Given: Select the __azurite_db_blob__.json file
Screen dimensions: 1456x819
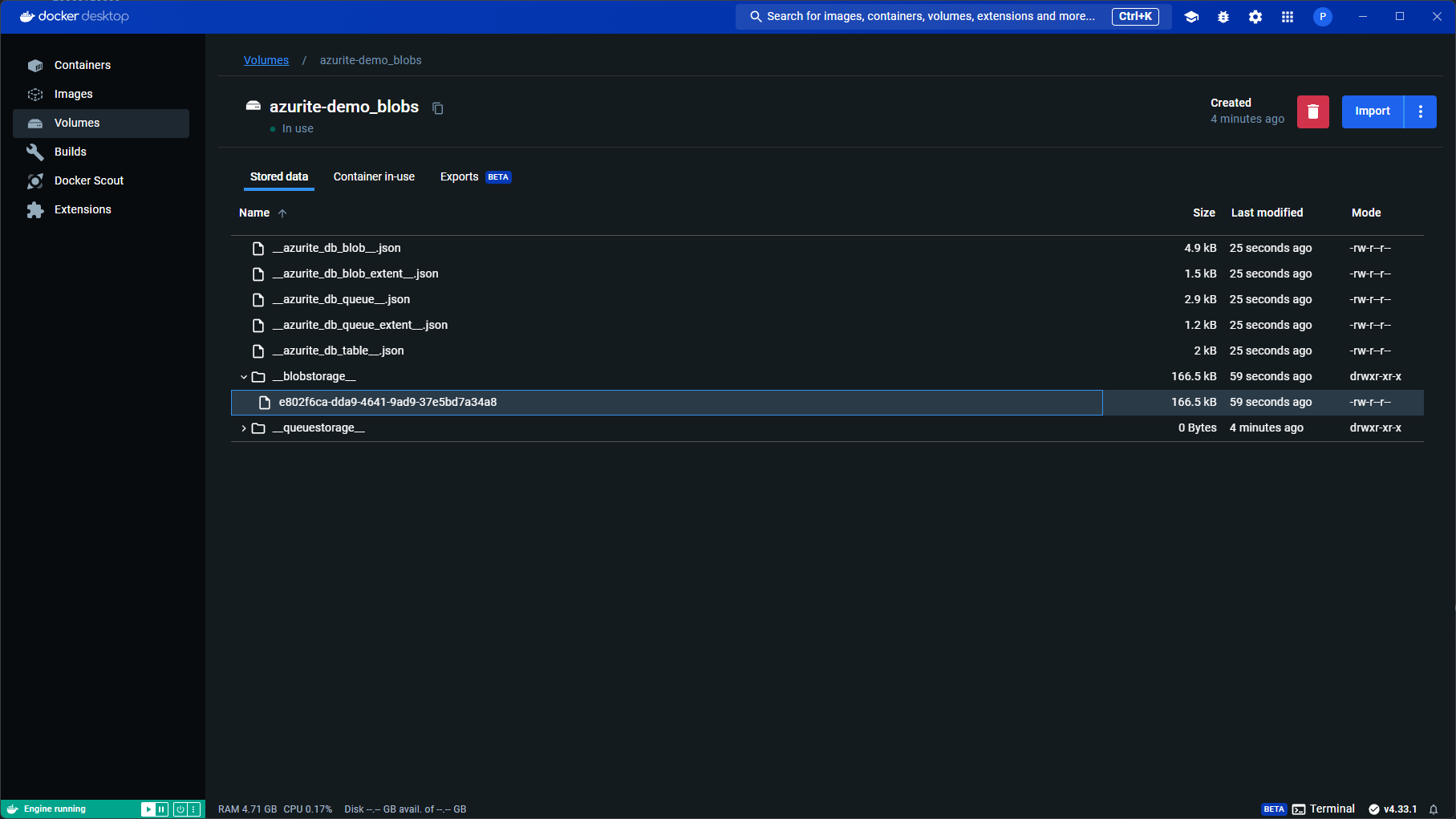Looking at the screenshot, I should tap(337, 248).
